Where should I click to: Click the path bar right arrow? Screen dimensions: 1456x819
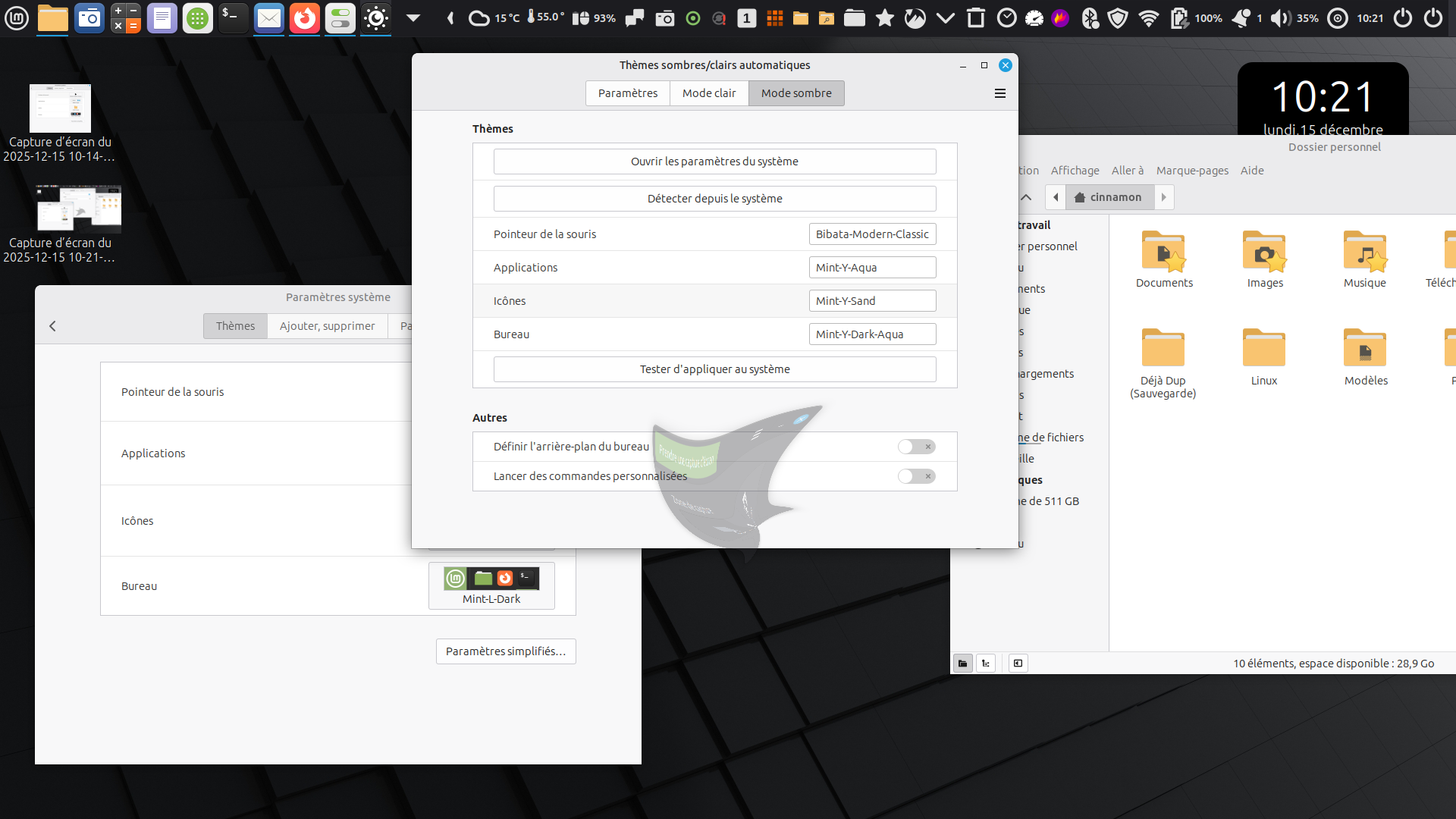(x=1164, y=197)
